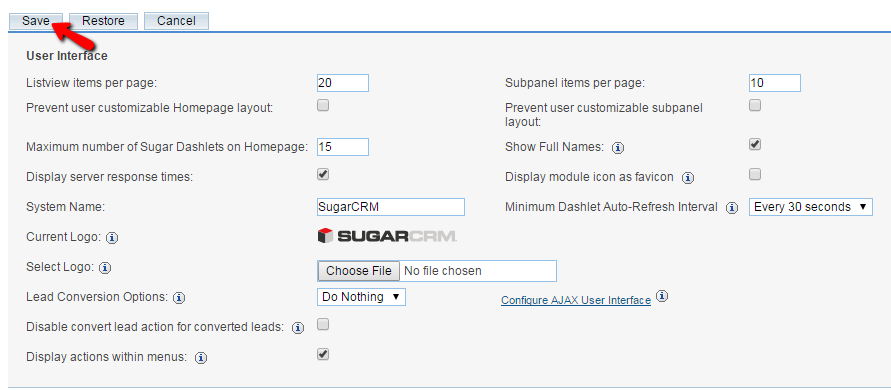Click the Listview items per page label
The height and width of the screenshot is (391, 891).
(91, 83)
